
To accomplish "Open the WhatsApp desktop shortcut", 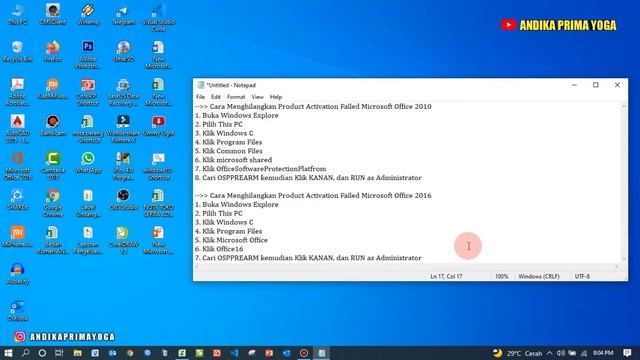I will tap(88, 162).
